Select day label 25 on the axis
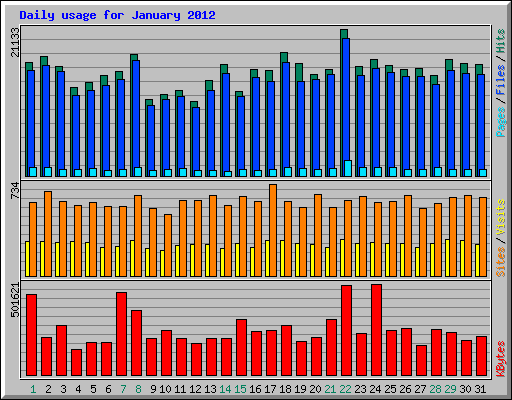Viewport: 512px width, 400px height. point(390,389)
